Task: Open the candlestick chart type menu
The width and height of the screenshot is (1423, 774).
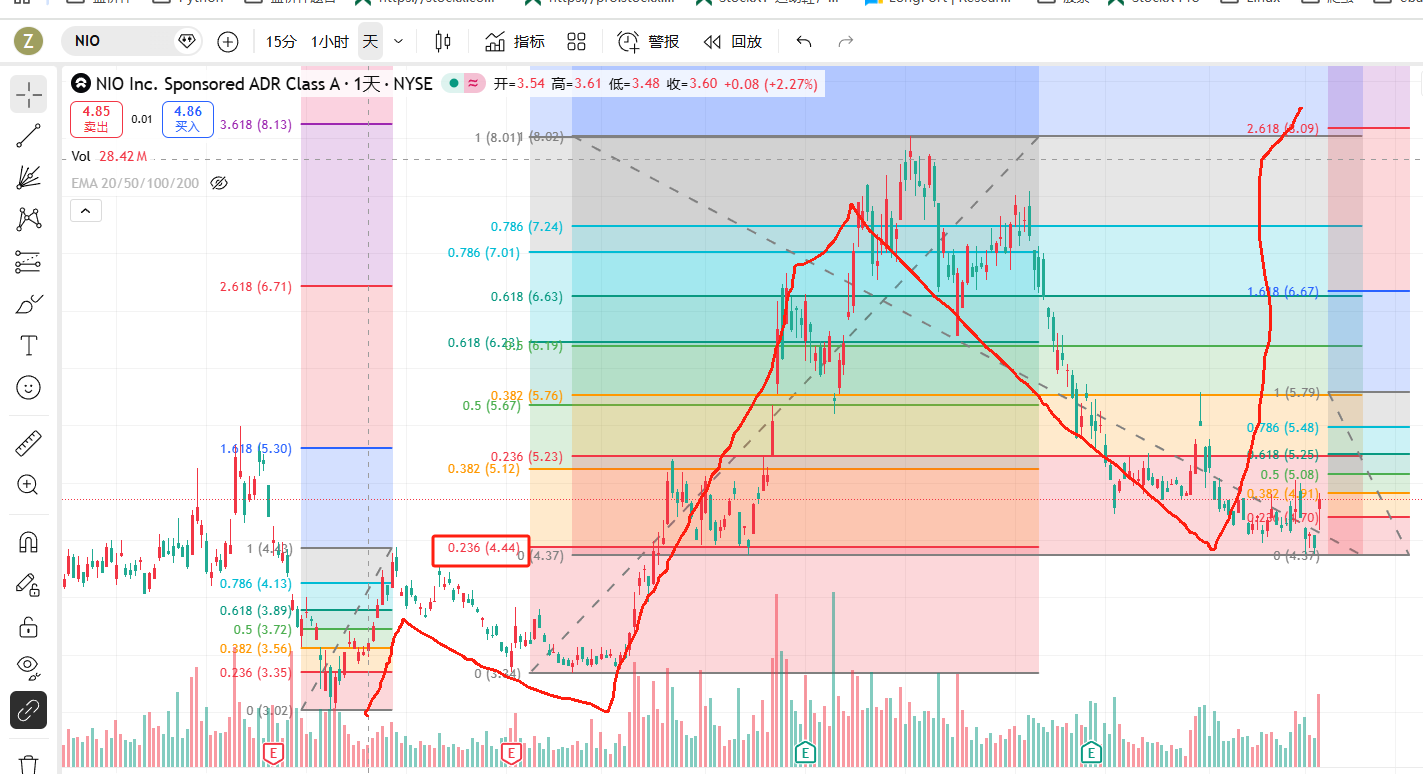Action: [x=443, y=41]
